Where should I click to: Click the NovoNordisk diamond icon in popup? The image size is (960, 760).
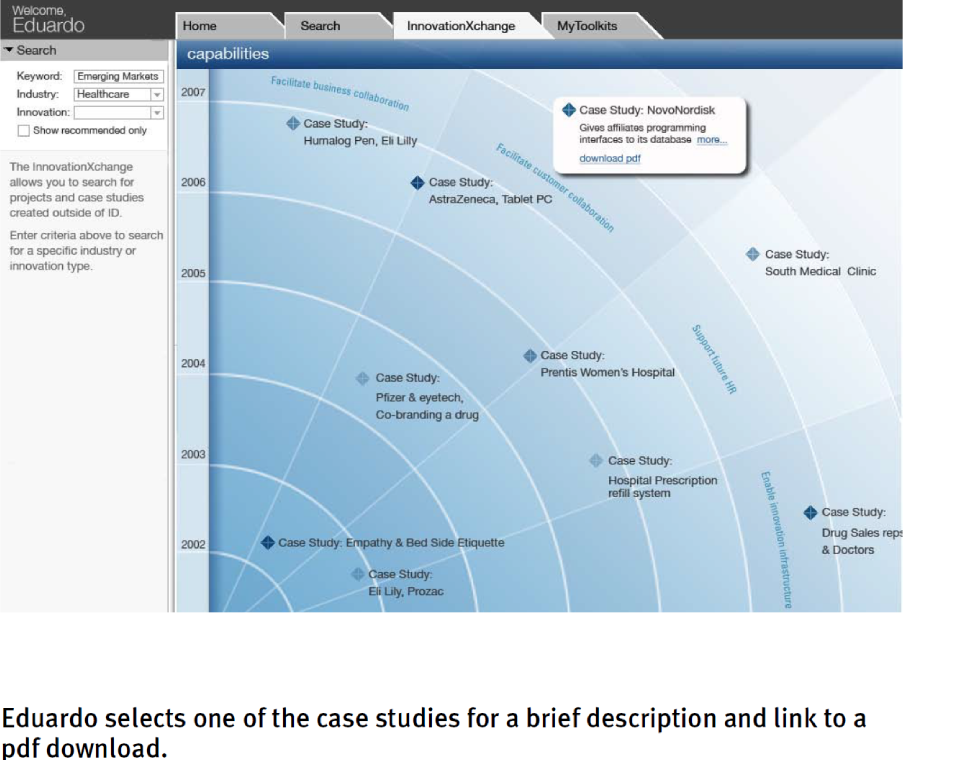569,110
